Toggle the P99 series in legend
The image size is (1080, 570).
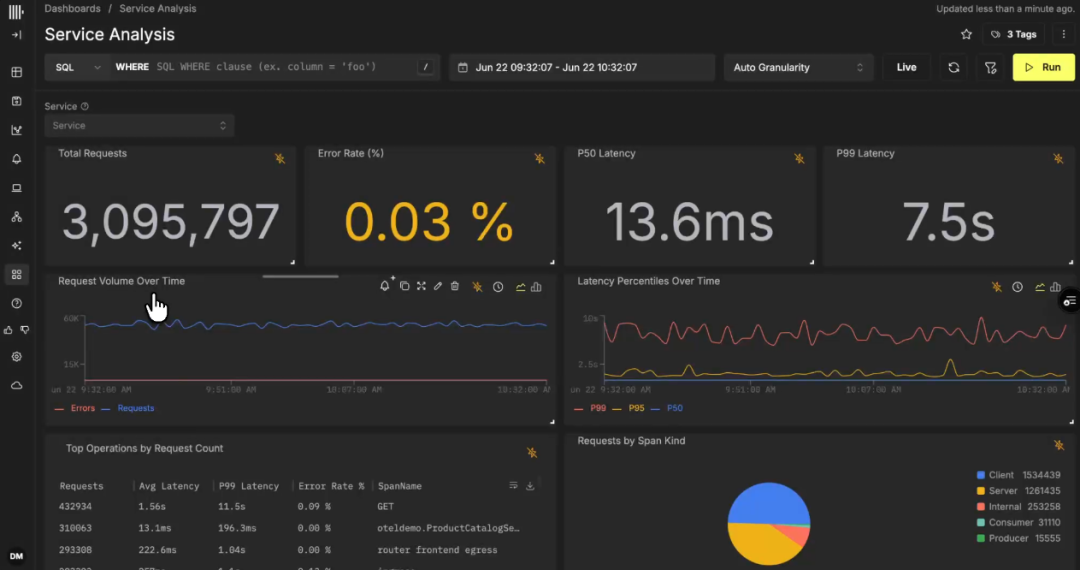click(590, 408)
